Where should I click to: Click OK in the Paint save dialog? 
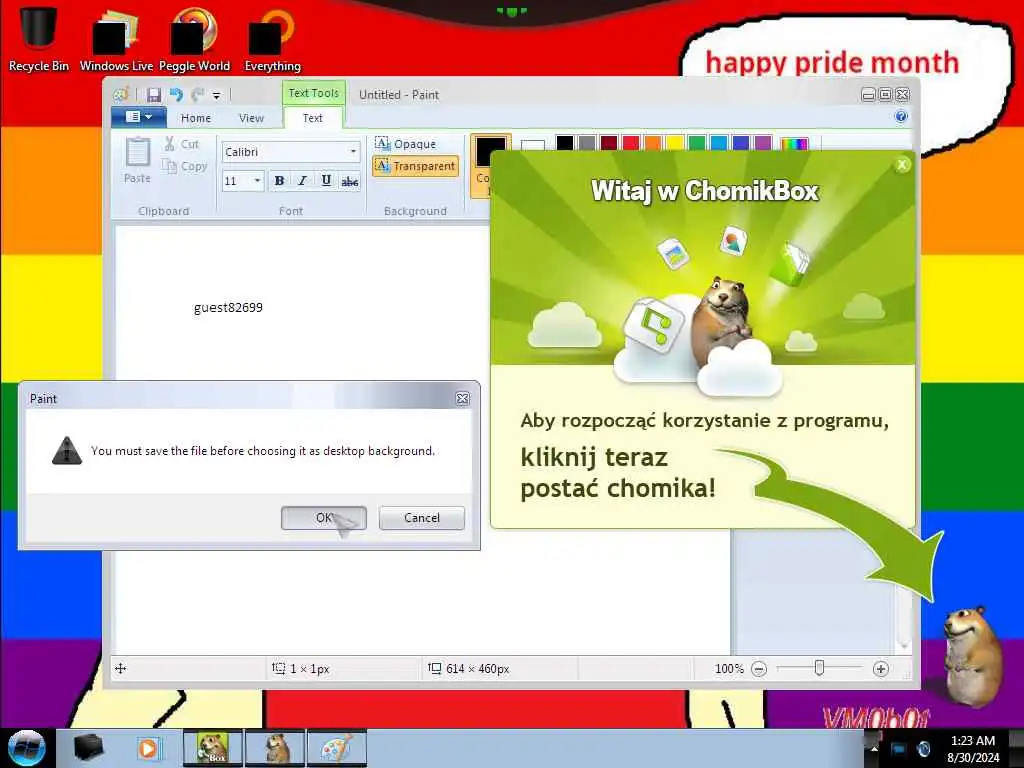[323, 518]
